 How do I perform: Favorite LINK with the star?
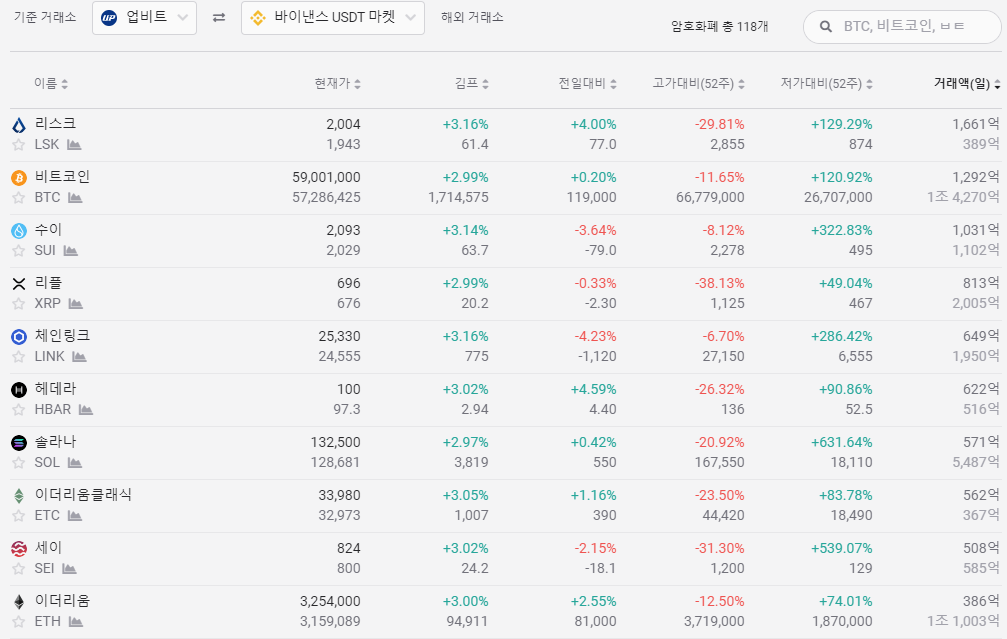[x=19, y=356]
